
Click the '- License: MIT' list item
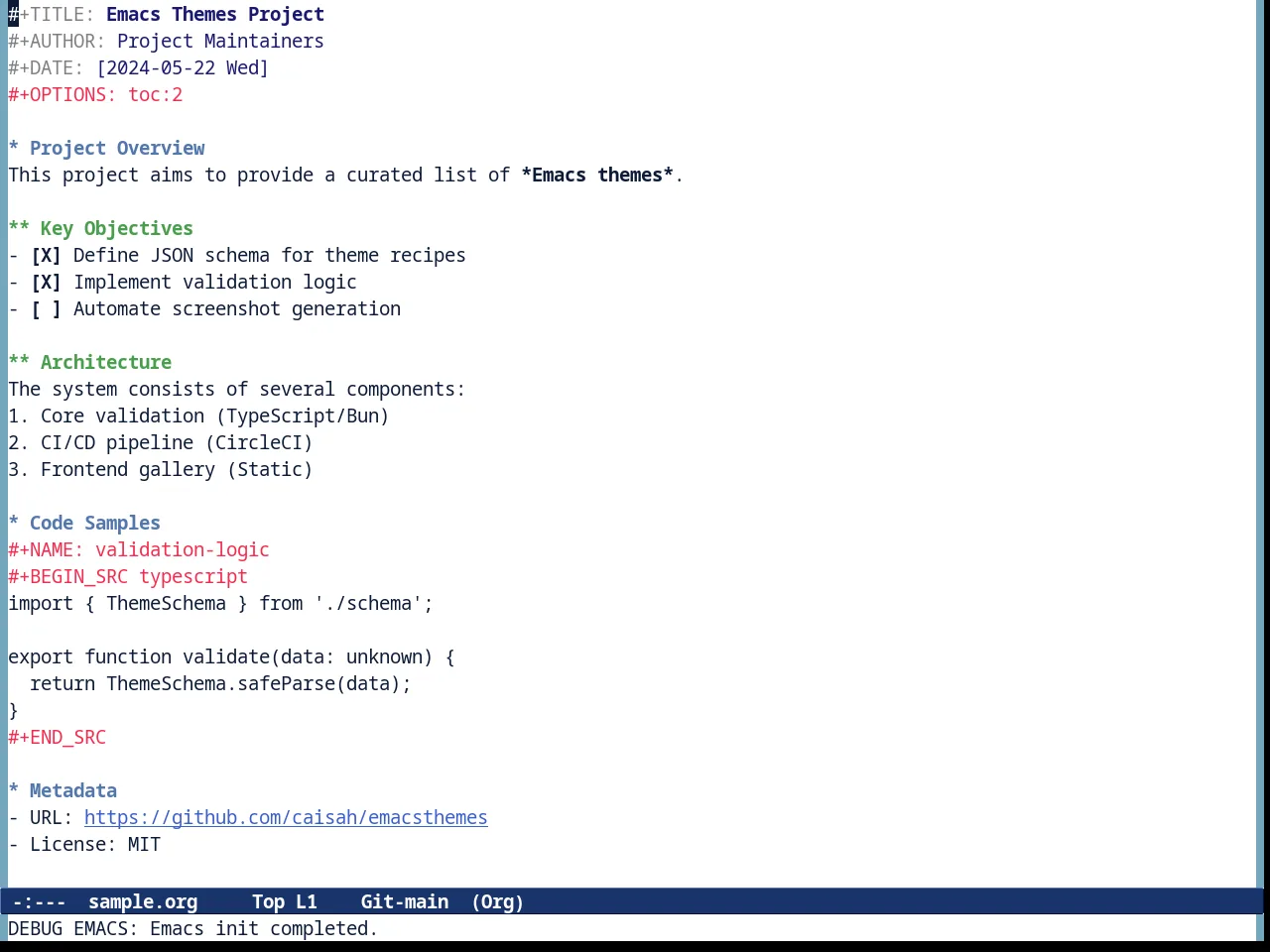84,844
